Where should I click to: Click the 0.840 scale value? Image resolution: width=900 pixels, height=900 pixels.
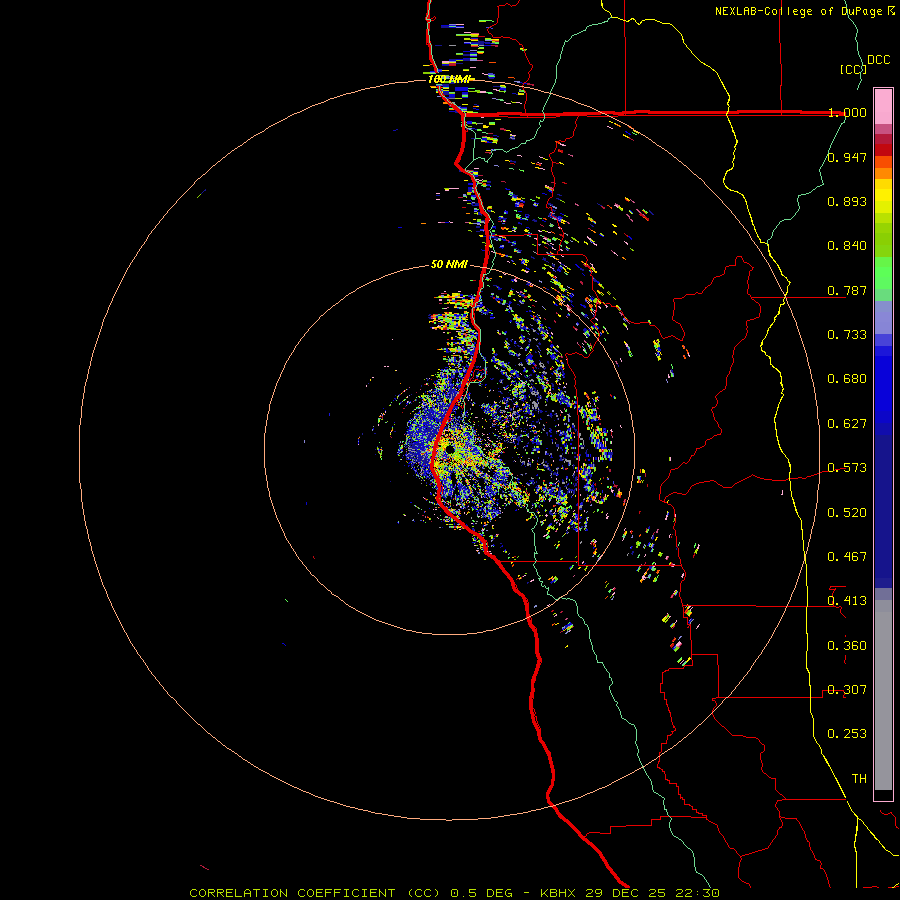847,246
